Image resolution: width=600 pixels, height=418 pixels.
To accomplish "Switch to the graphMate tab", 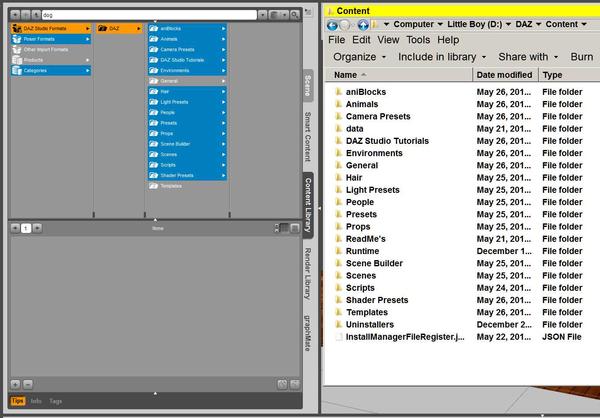I will pos(308,333).
